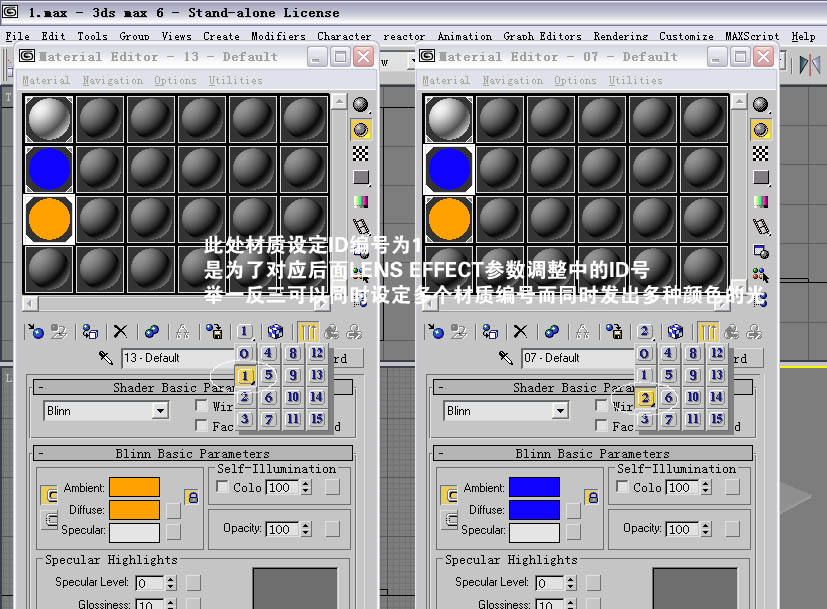
Task: Open Blinn shader dropdown in right editor
Action: [560, 411]
